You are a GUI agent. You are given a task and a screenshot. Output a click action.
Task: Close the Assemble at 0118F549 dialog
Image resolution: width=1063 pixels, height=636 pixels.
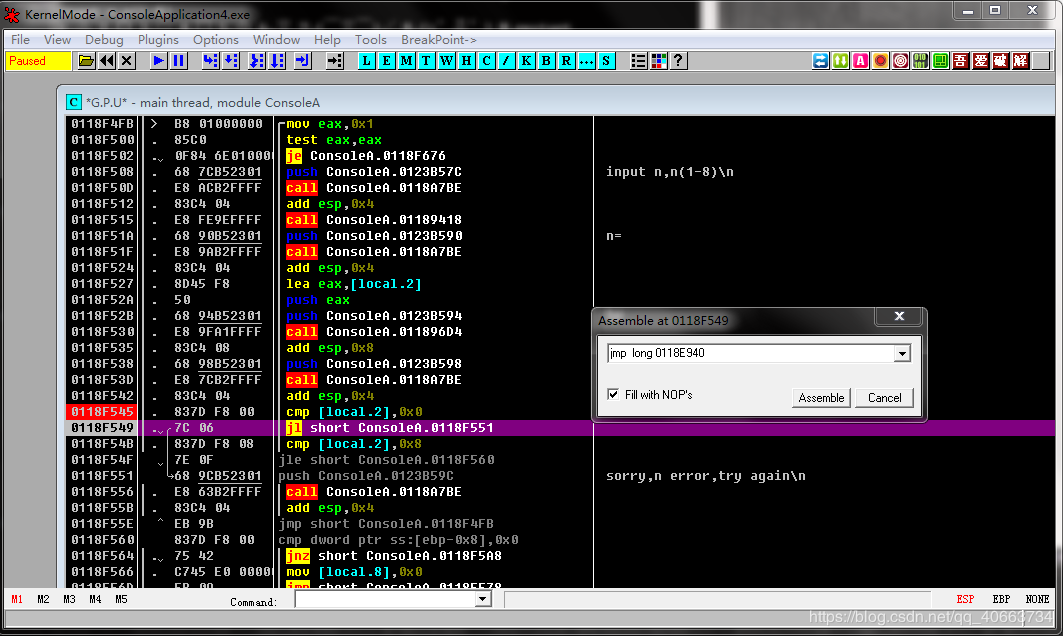click(x=900, y=316)
